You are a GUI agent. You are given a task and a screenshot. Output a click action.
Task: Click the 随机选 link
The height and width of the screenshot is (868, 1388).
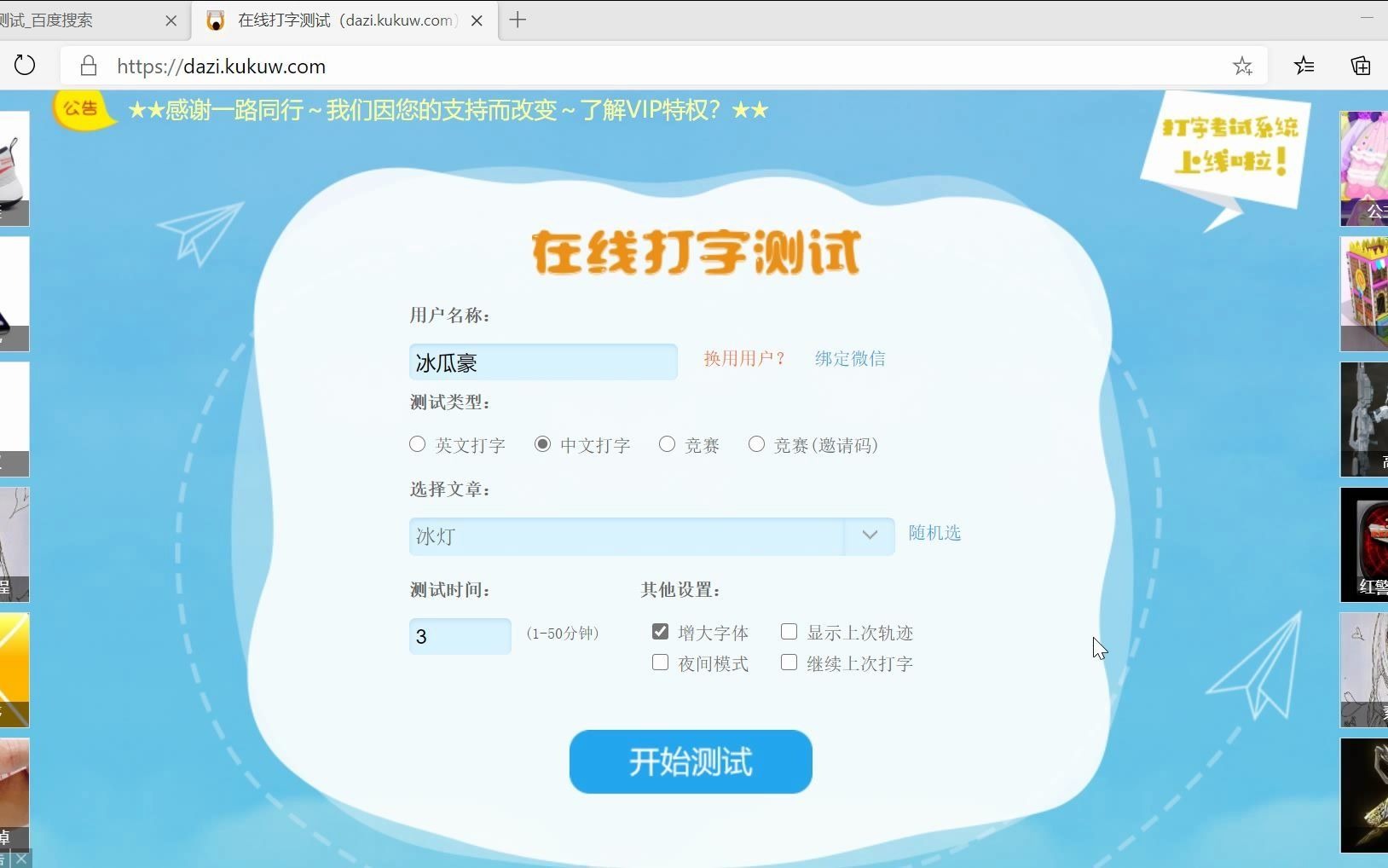(934, 533)
